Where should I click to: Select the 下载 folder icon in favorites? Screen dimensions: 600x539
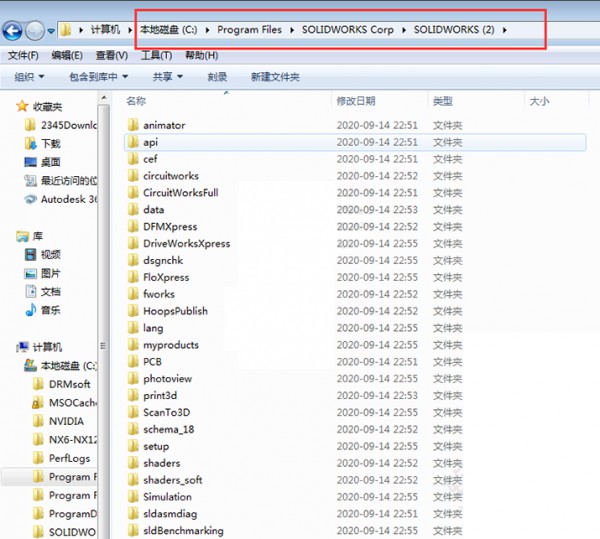(30, 143)
